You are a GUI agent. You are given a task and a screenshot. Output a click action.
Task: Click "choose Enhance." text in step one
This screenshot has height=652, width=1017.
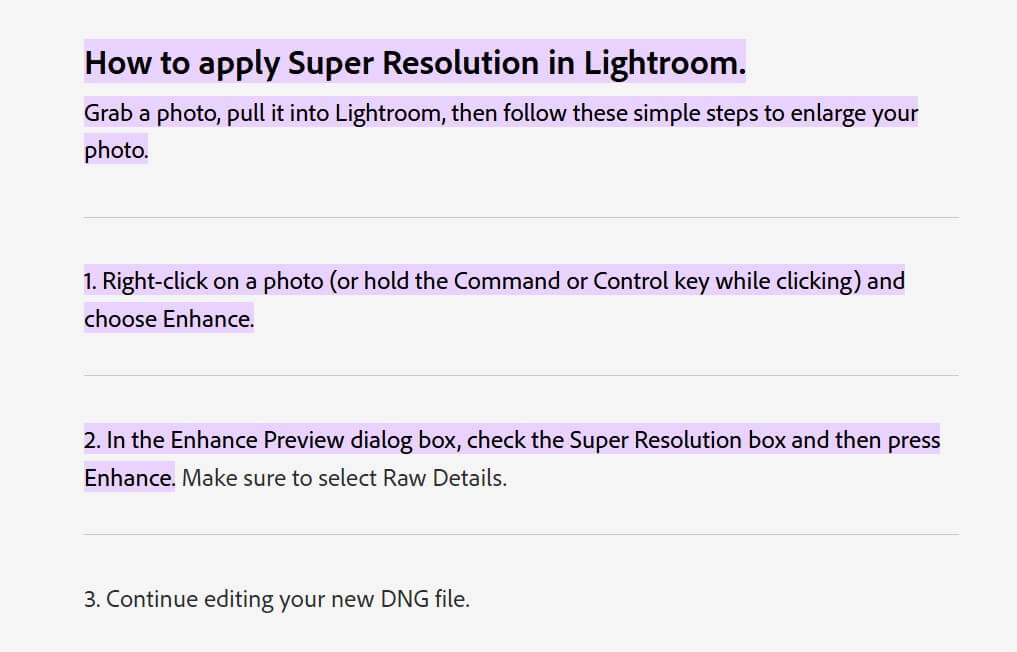(169, 319)
